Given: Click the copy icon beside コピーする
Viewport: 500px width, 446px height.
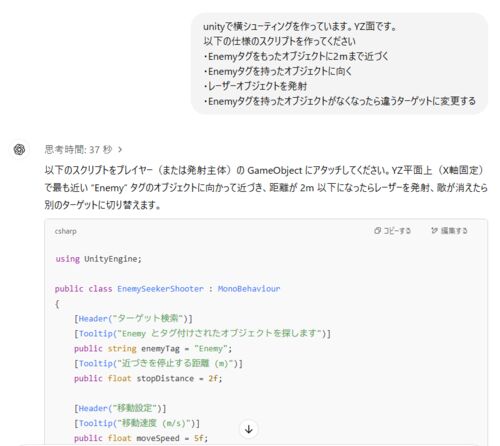Looking at the screenshot, I should coord(377,231).
